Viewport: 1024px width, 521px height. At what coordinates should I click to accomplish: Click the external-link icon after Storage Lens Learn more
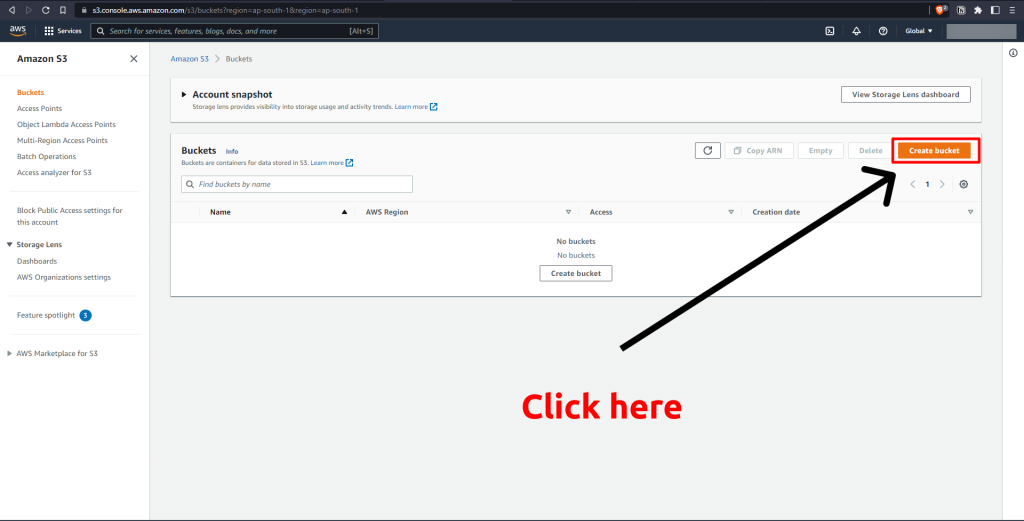coord(434,106)
